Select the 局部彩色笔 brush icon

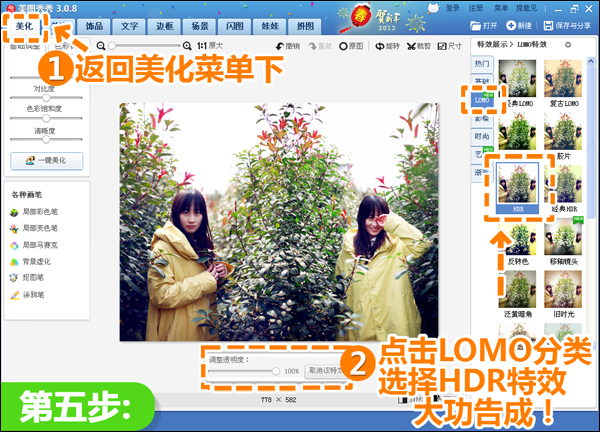(14, 212)
